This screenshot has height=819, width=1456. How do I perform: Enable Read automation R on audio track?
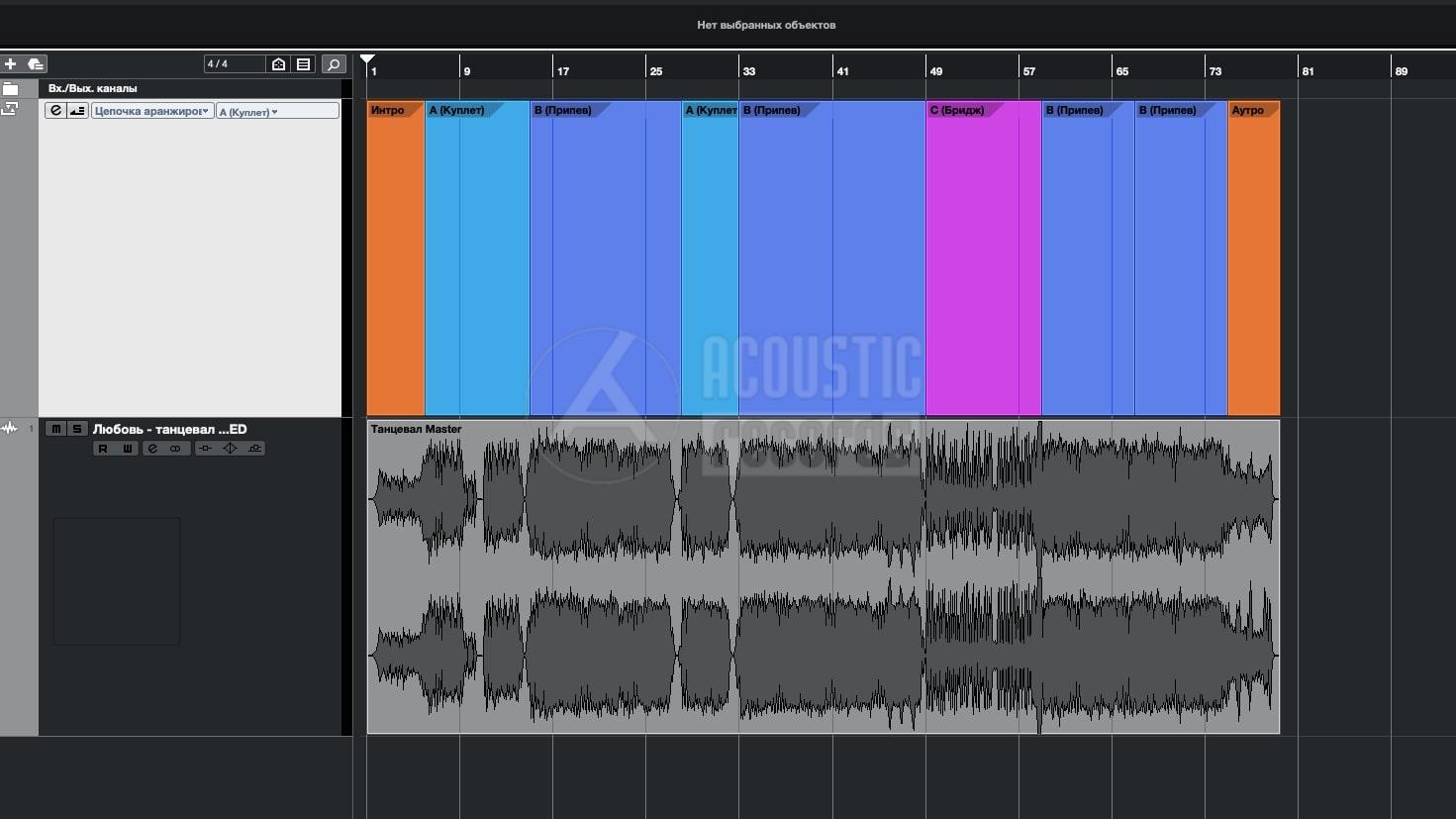click(x=102, y=449)
